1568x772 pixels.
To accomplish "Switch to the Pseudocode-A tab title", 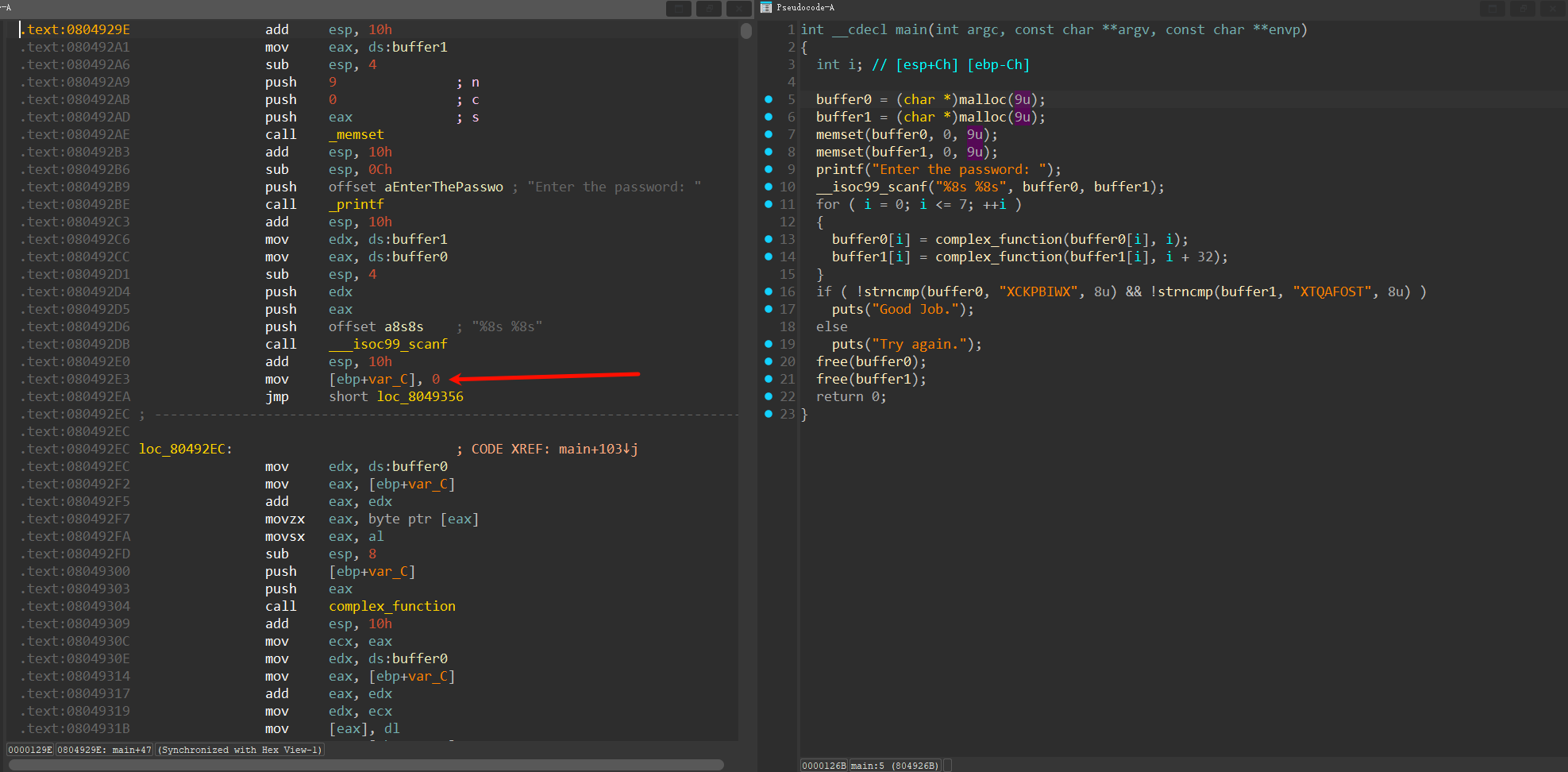I will [x=805, y=8].
